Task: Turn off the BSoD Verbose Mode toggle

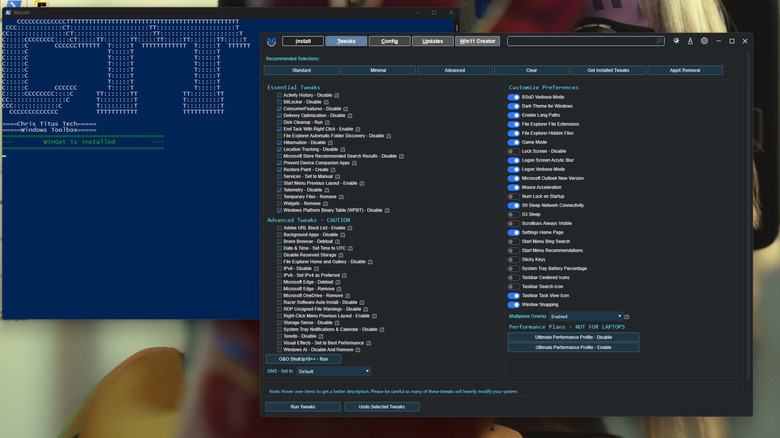Action: (x=514, y=97)
